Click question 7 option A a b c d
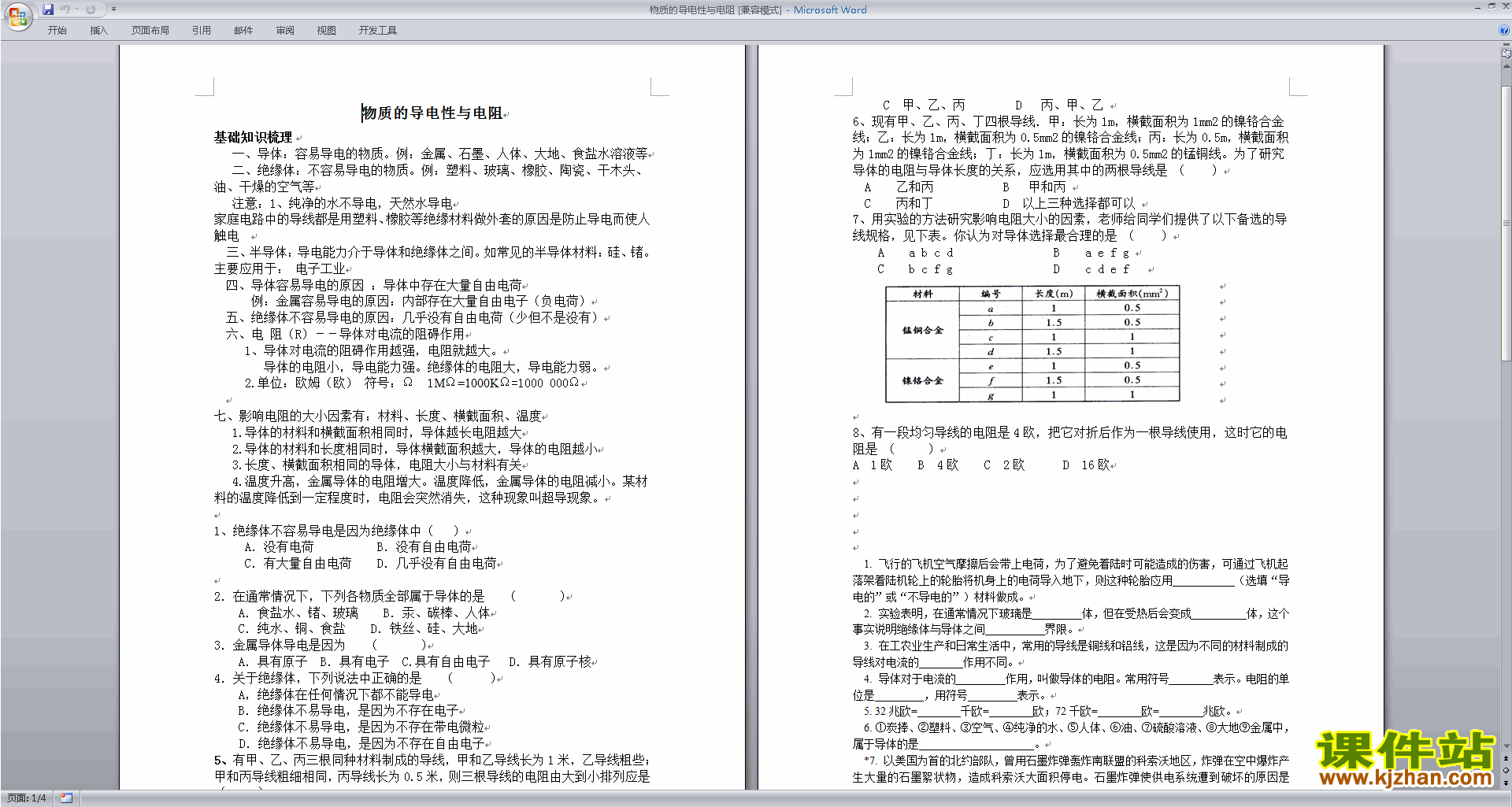 (915, 253)
